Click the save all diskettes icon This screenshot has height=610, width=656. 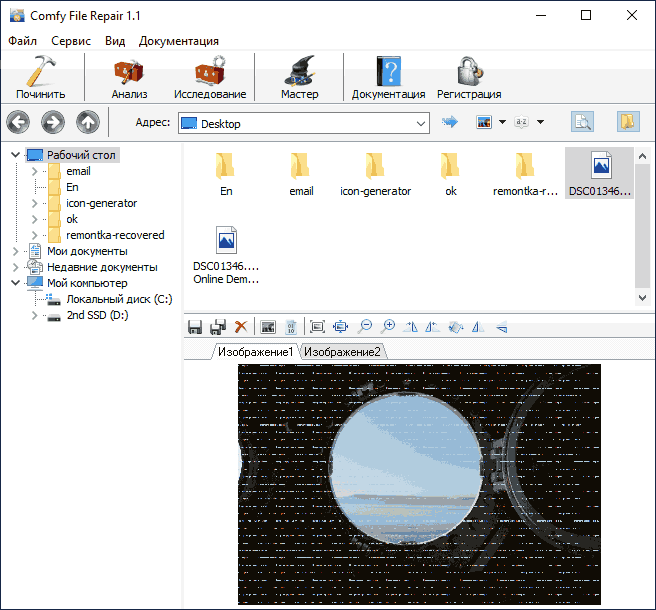[218, 327]
